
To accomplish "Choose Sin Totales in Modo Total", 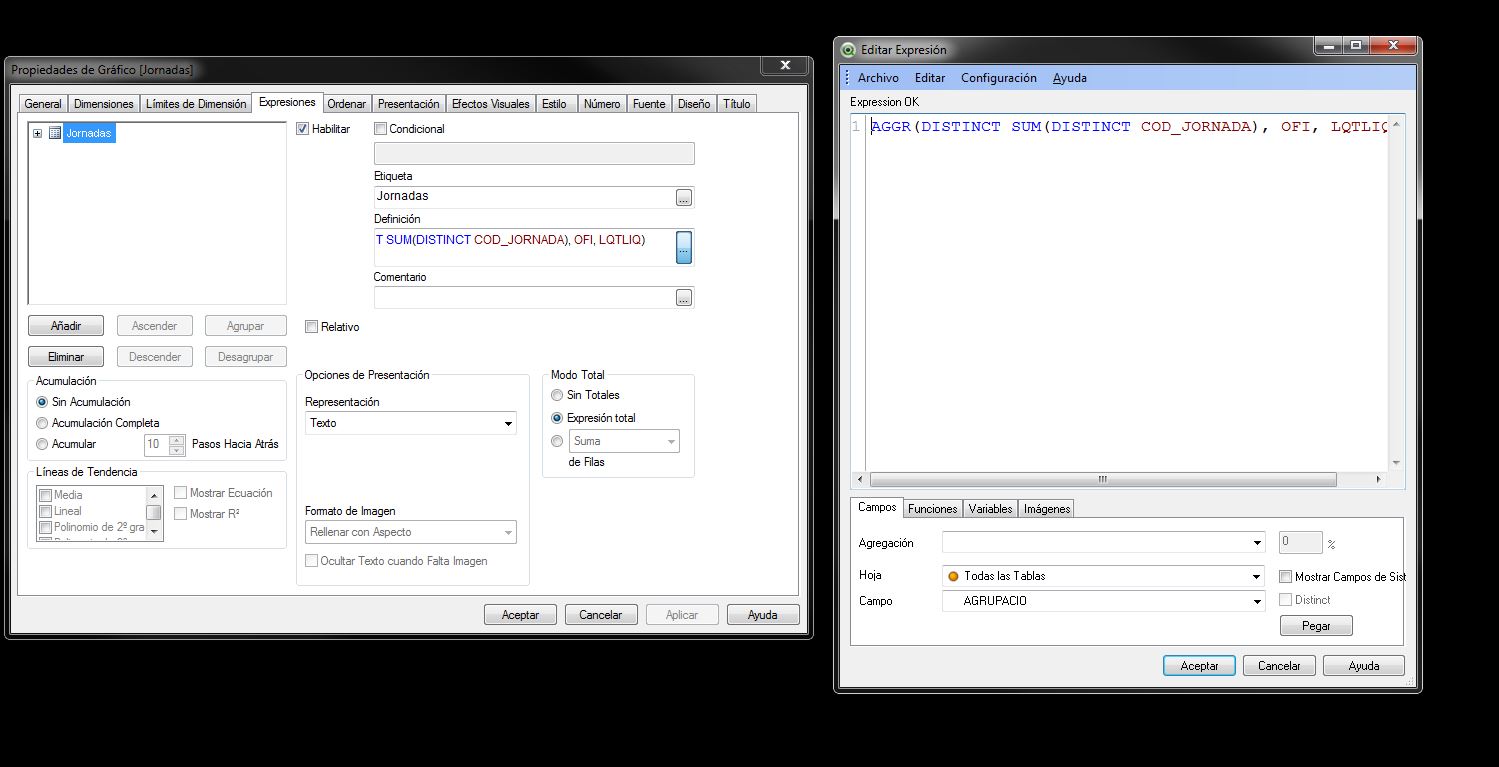I will [557, 395].
